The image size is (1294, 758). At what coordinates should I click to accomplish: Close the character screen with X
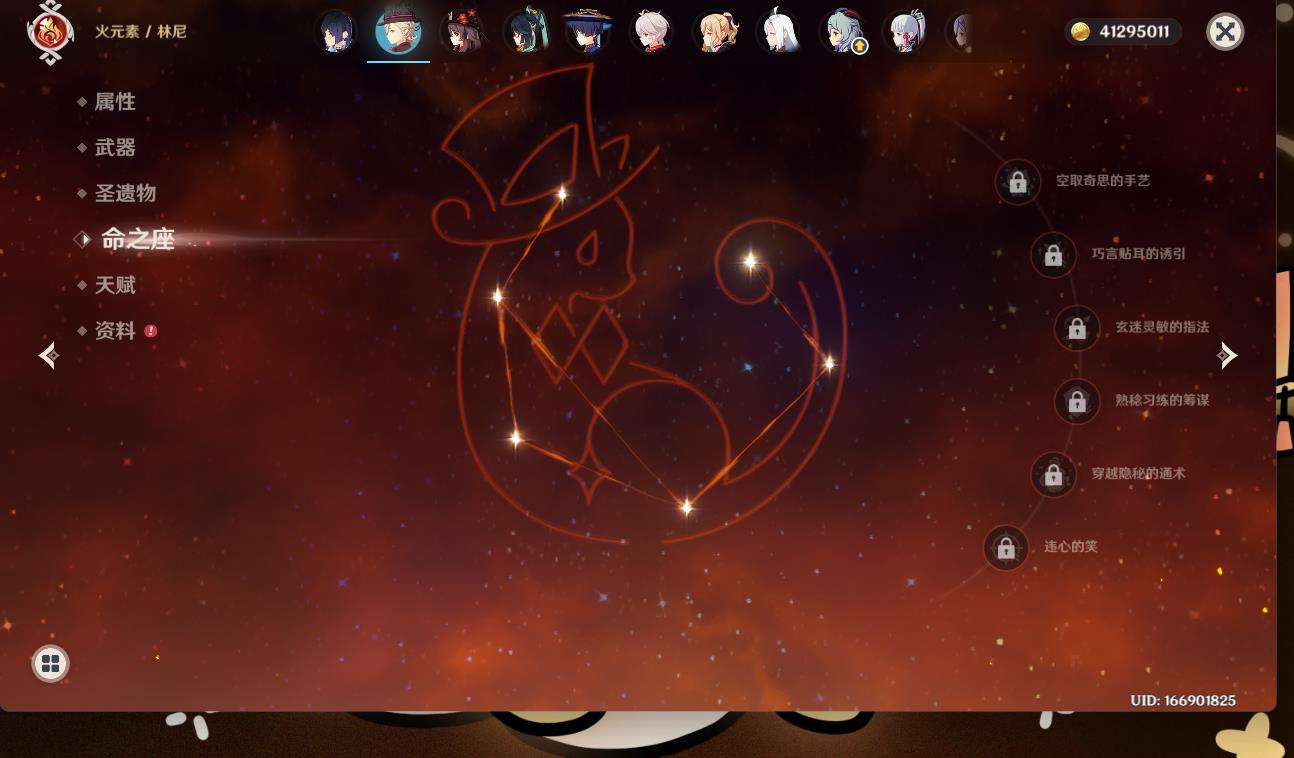click(x=1225, y=32)
